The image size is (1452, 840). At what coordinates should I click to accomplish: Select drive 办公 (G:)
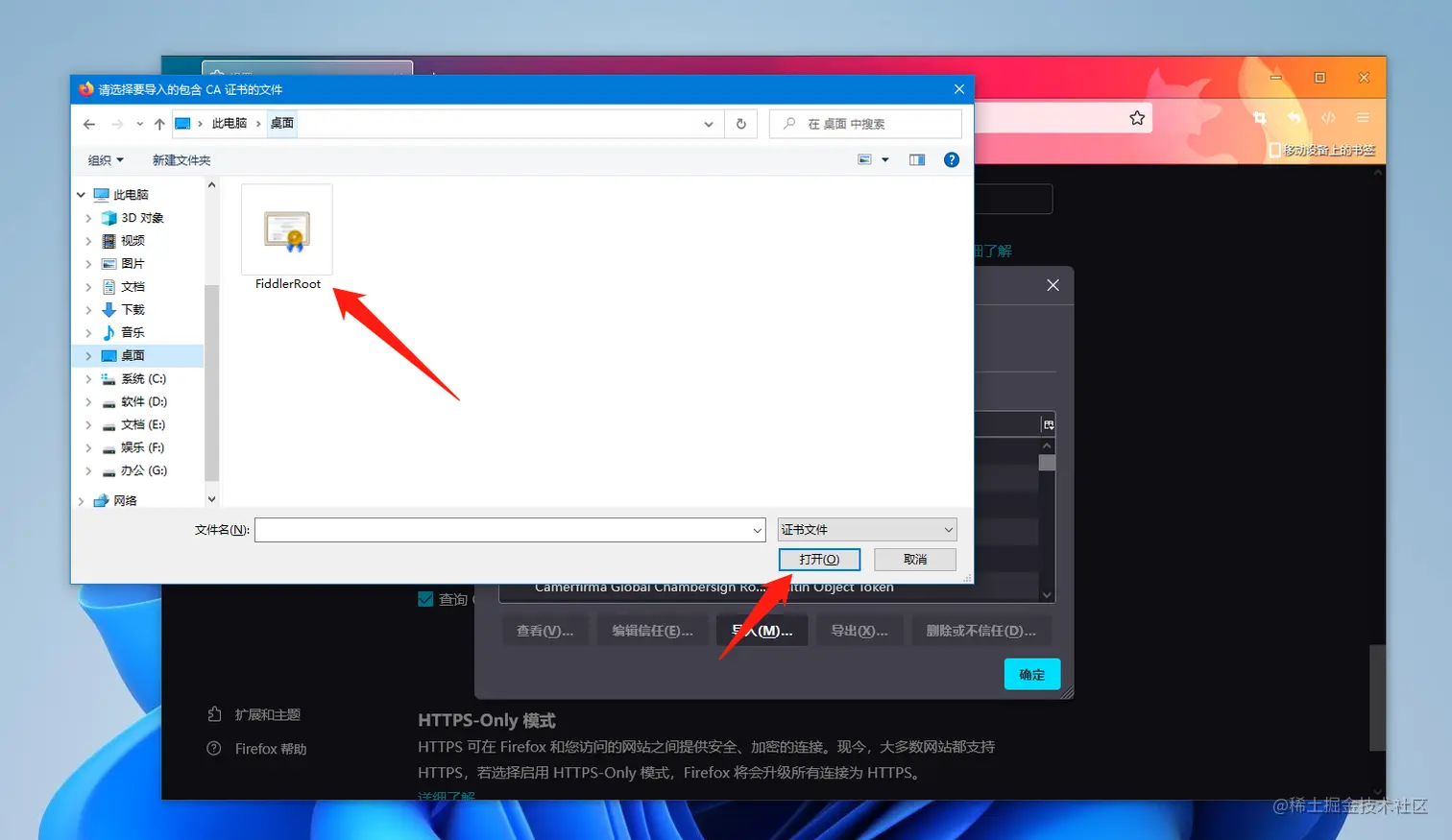point(143,471)
